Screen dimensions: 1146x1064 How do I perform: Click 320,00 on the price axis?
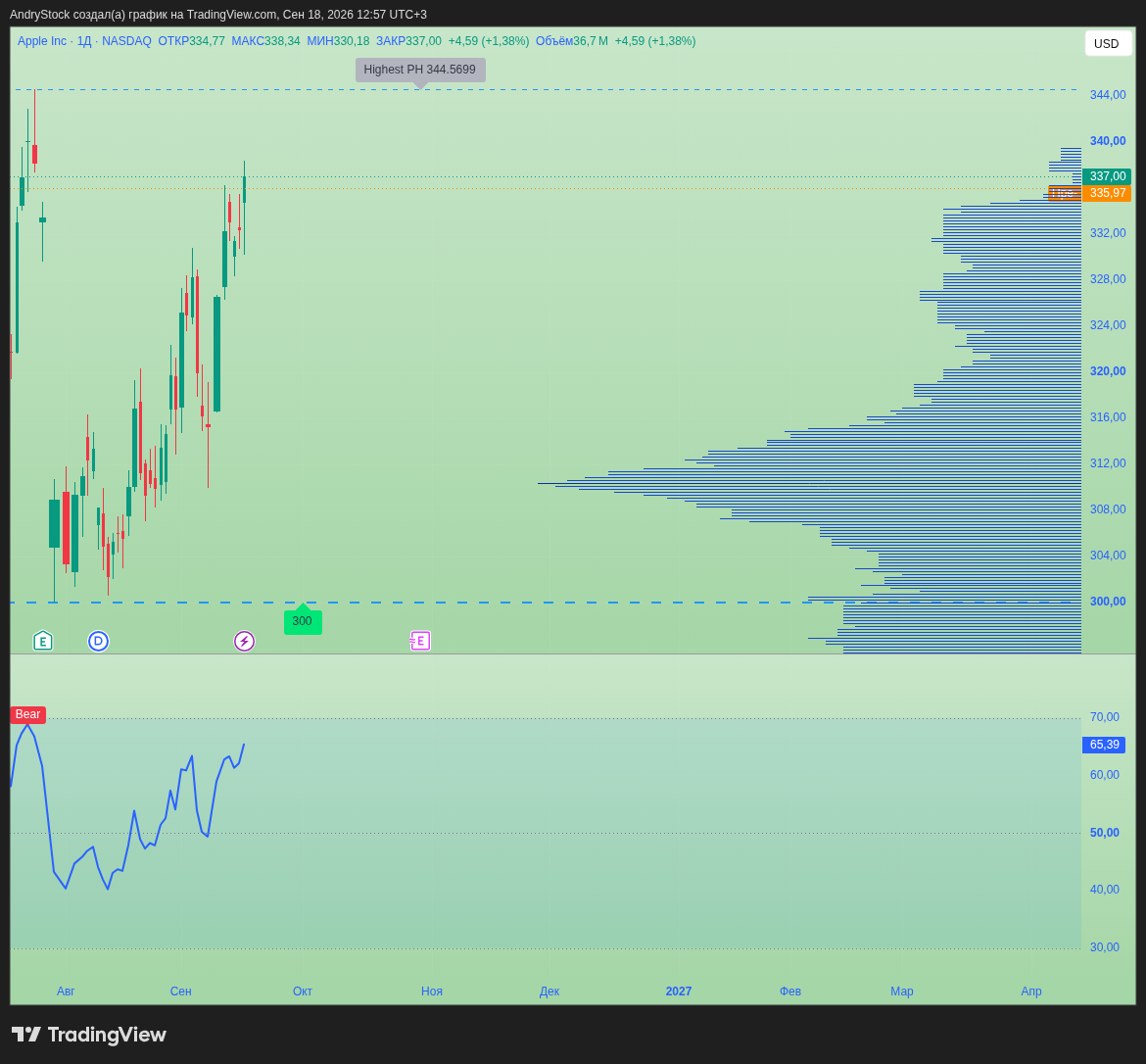point(1108,371)
